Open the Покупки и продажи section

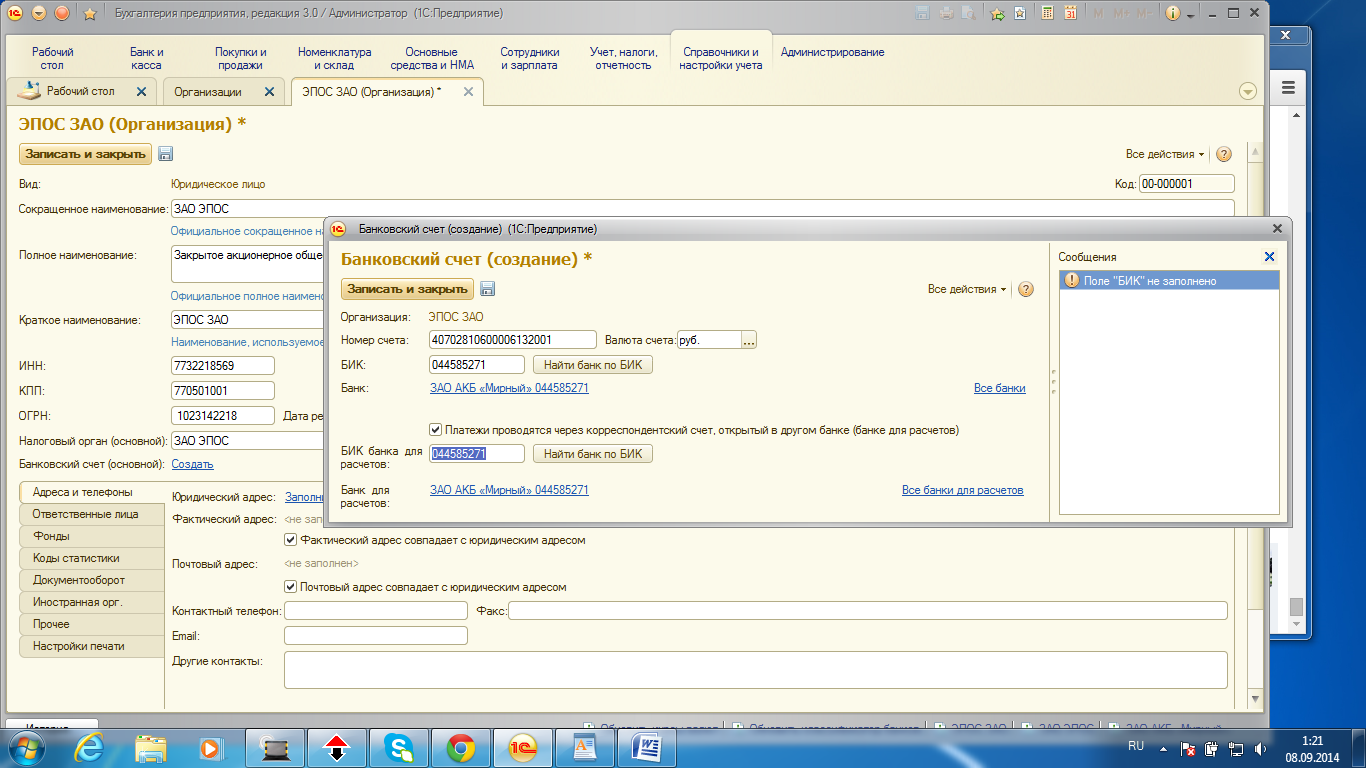click(241, 58)
